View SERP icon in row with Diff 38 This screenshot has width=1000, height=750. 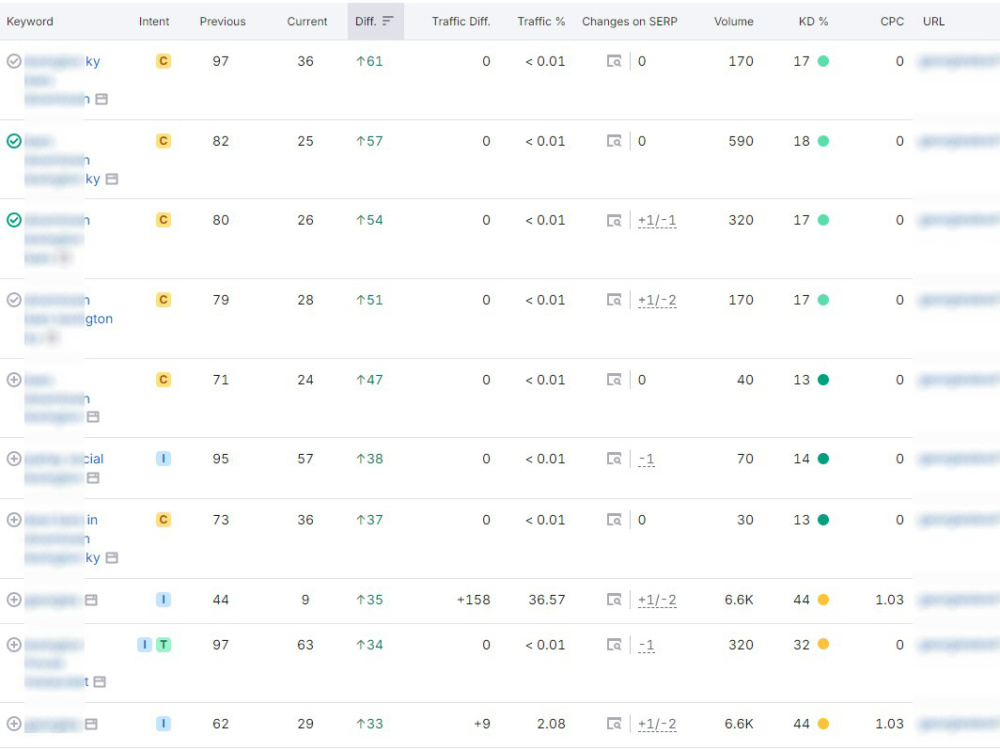click(614, 459)
